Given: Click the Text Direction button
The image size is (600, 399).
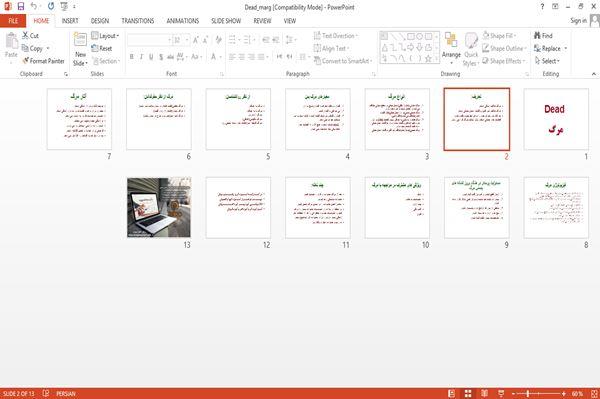Looking at the screenshot, I should click(x=336, y=36).
